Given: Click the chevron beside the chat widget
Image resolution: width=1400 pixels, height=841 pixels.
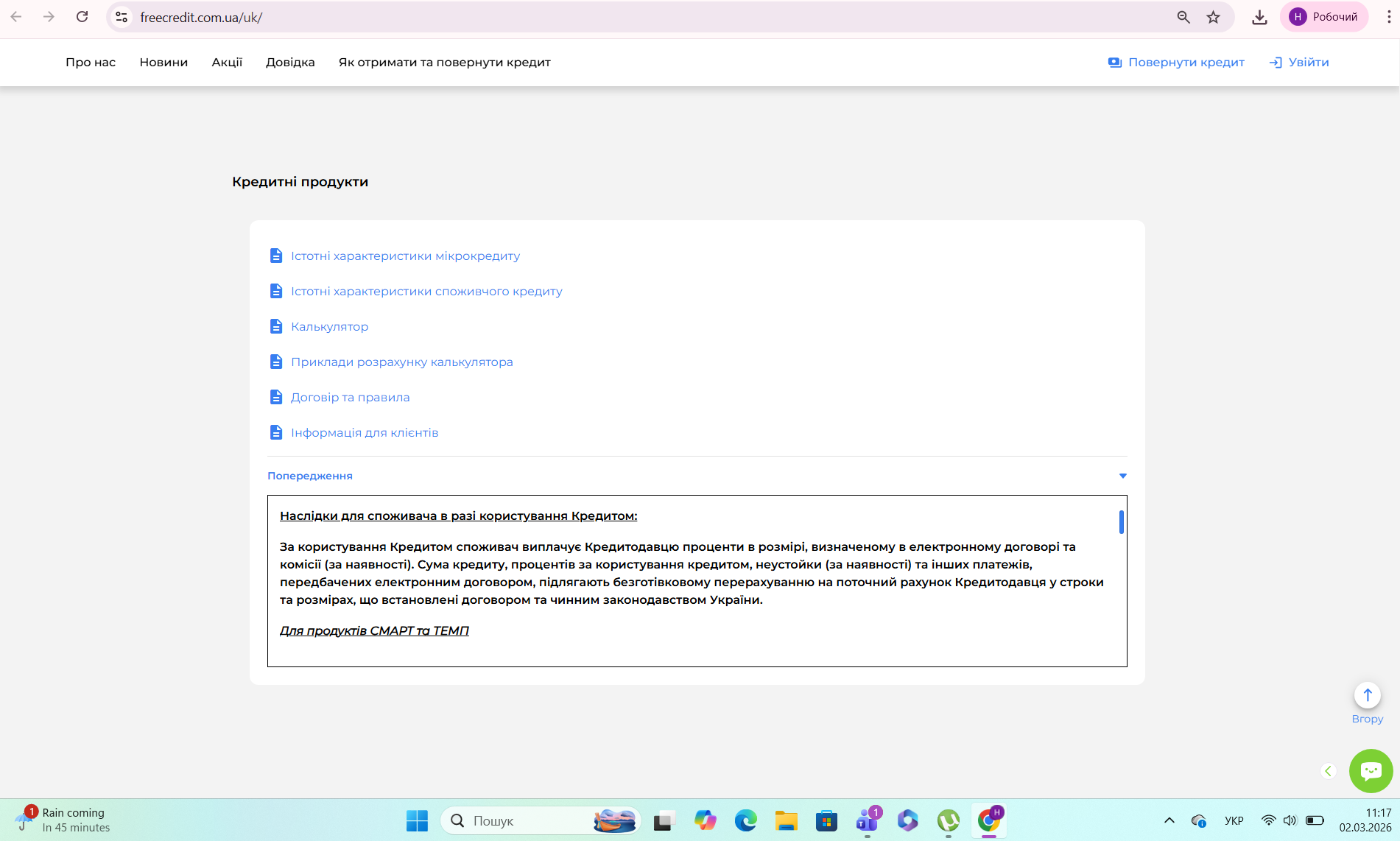Looking at the screenshot, I should 1329,771.
